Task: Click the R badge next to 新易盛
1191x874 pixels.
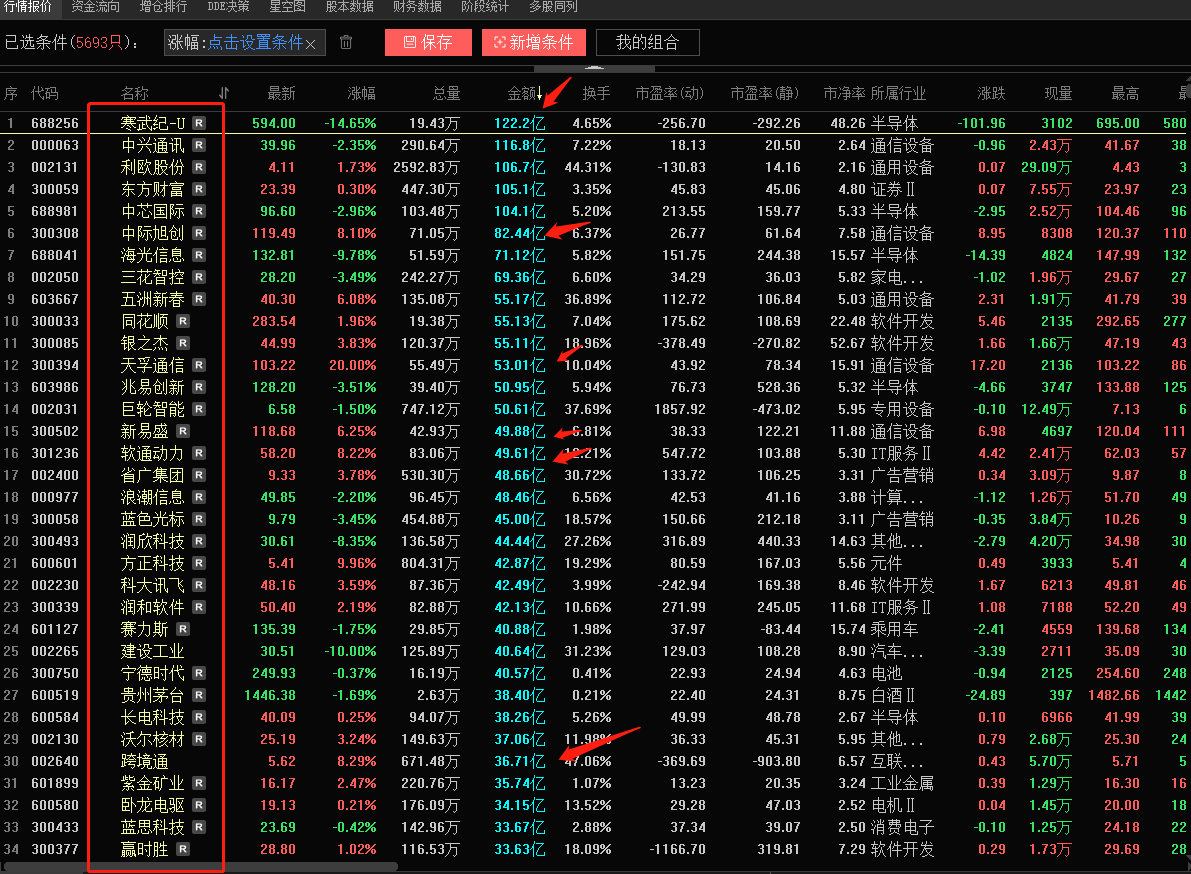Action: pyautogui.click(x=182, y=431)
